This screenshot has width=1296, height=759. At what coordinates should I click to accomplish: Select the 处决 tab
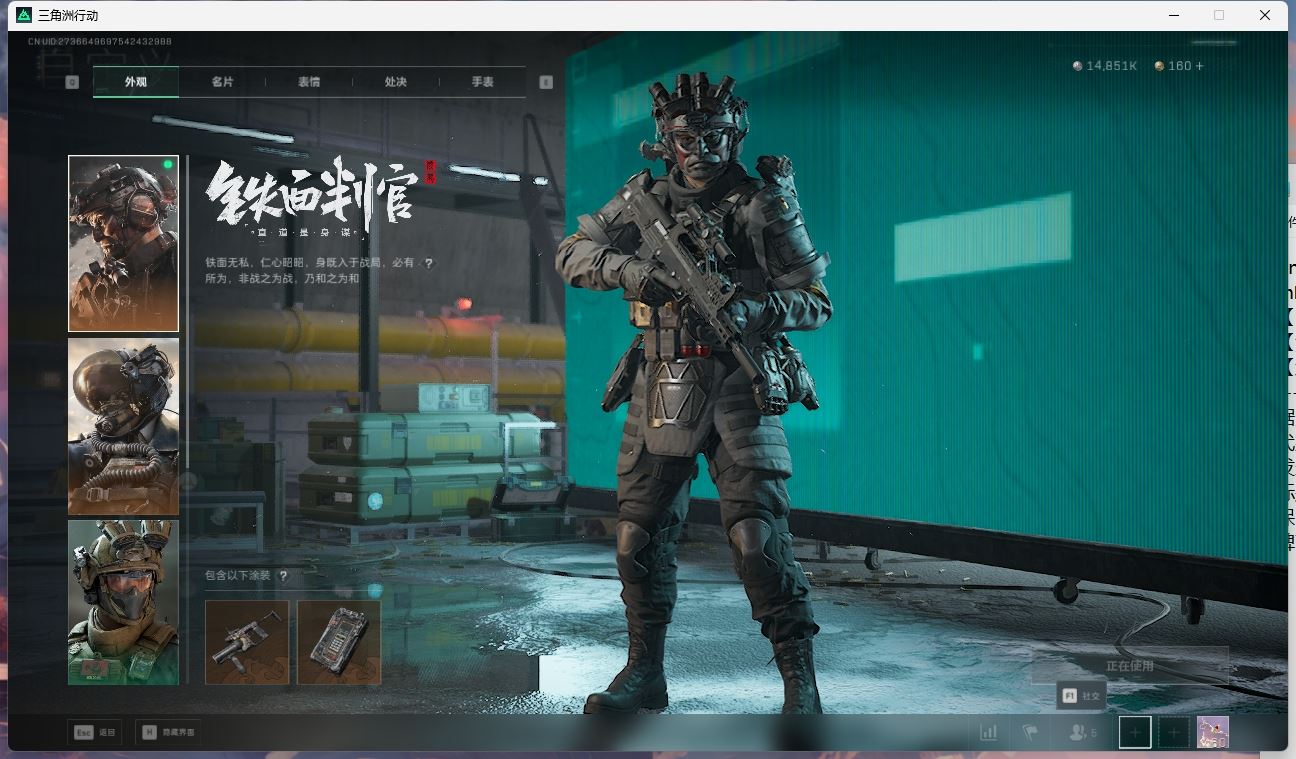click(396, 82)
